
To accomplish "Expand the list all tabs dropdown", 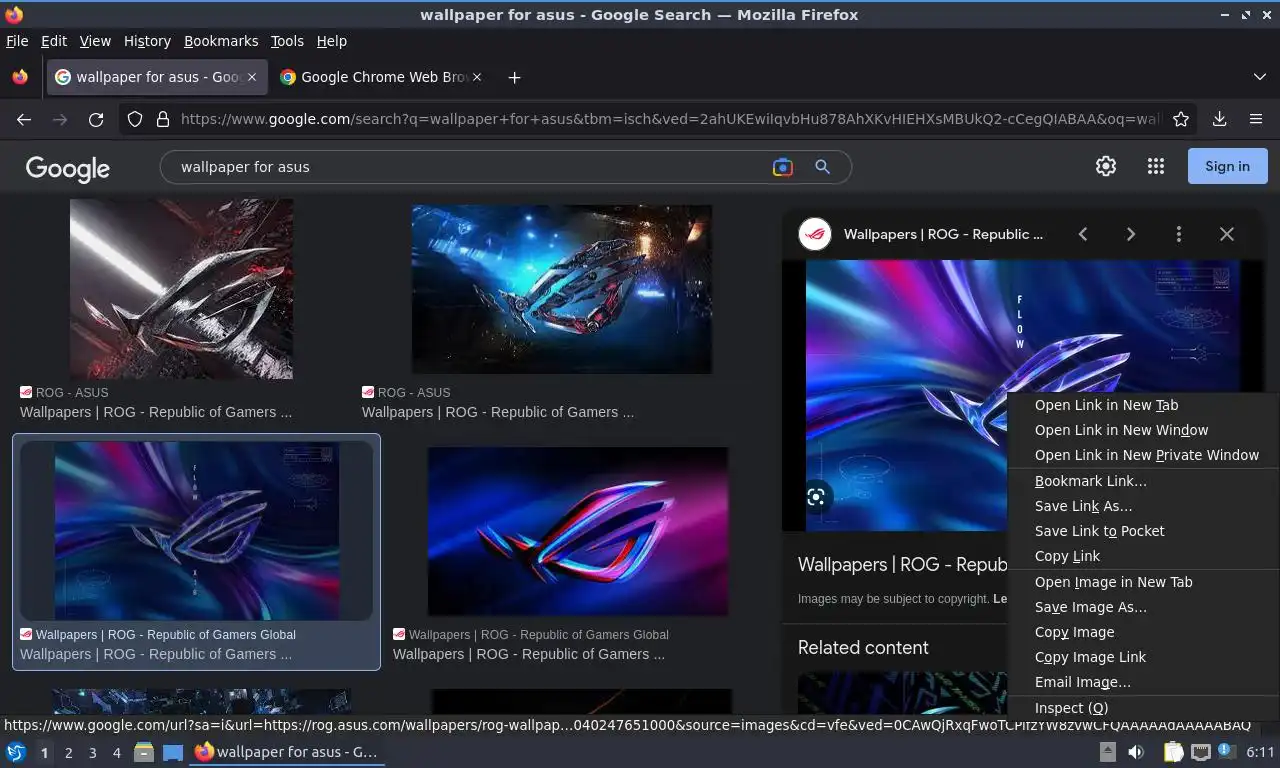I will tap(1260, 77).
